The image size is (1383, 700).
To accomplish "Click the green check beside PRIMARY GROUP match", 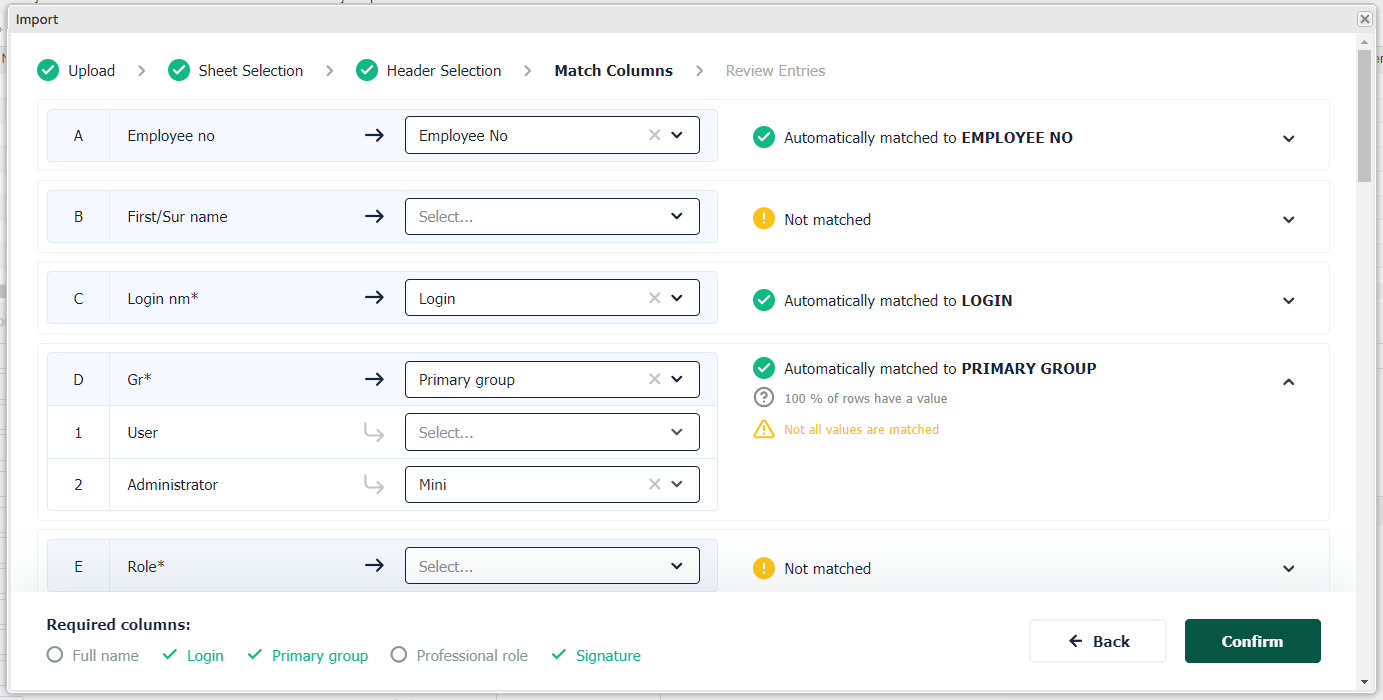I will [x=764, y=368].
